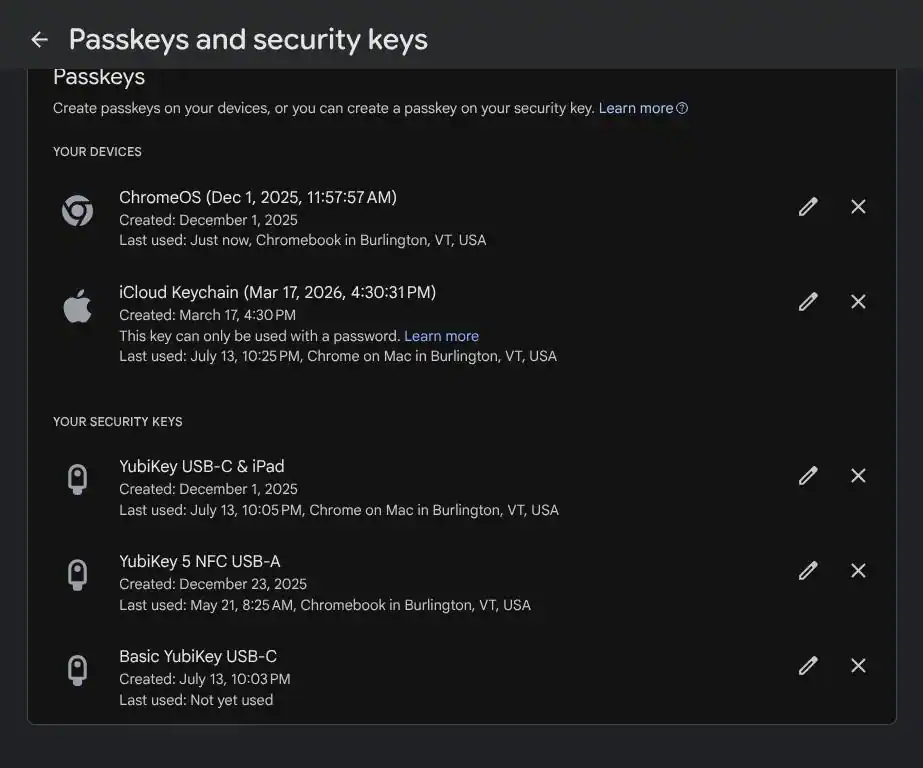Click 'Created: March 17, 4:30 PM' text
This screenshot has width=923, height=768.
[207, 315]
